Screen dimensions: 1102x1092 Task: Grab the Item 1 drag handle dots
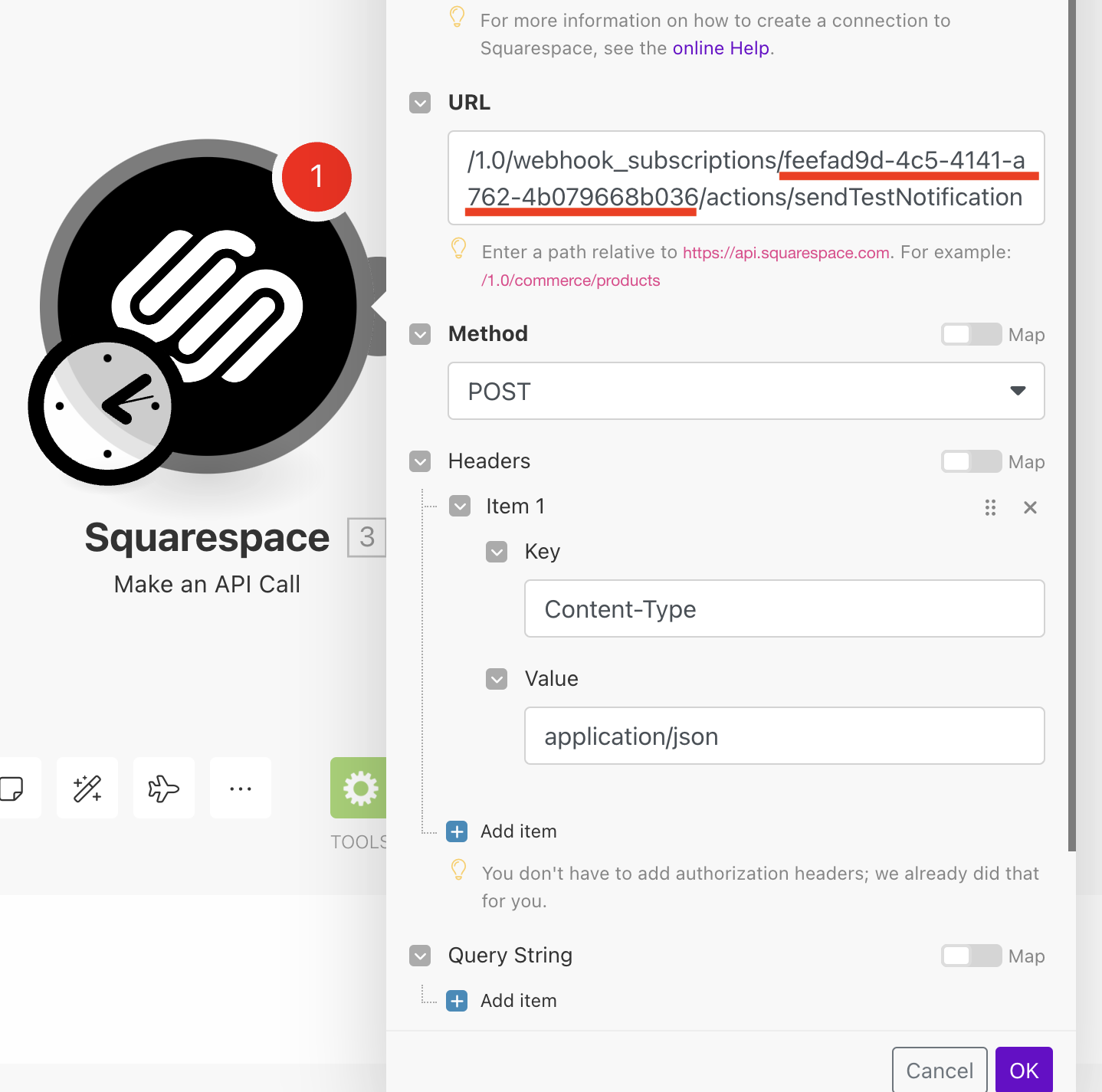tap(990, 507)
